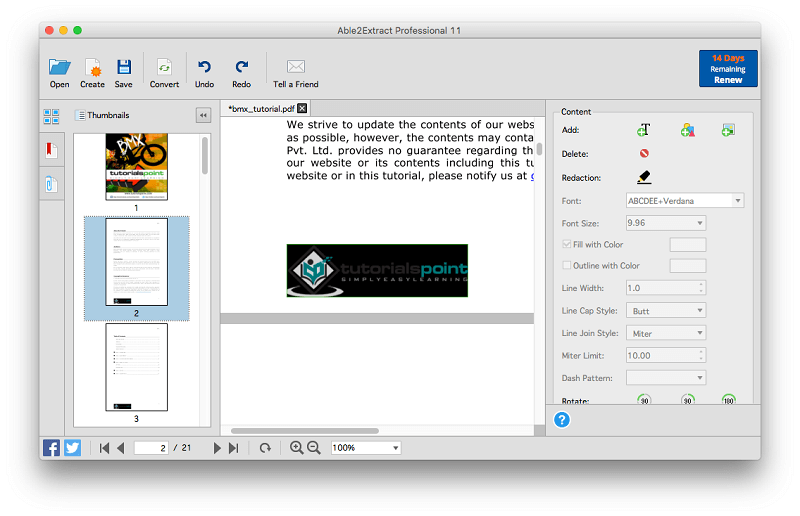
Task: Open the Line Join Style dropdown
Action: coord(666,333)
